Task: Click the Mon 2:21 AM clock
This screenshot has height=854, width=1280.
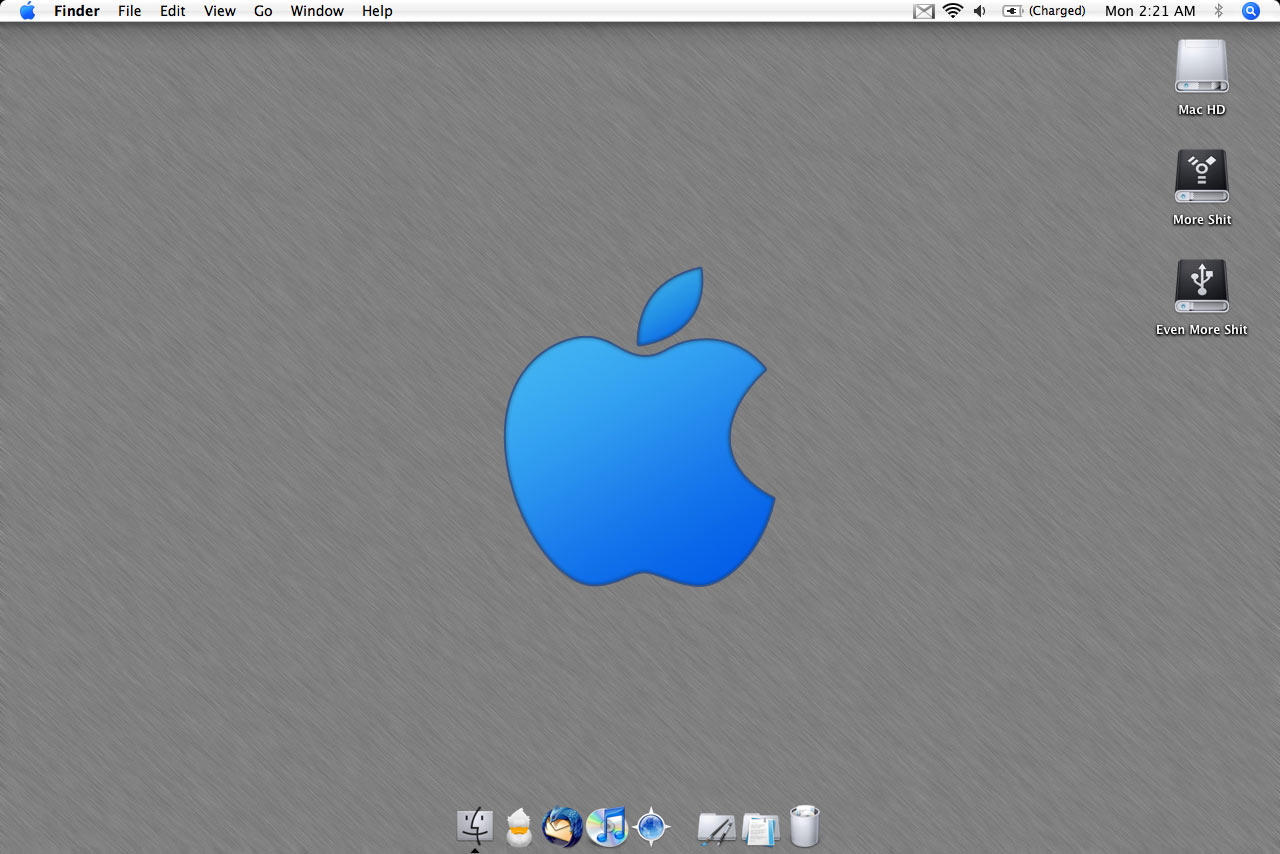Action: point(1150,11)
